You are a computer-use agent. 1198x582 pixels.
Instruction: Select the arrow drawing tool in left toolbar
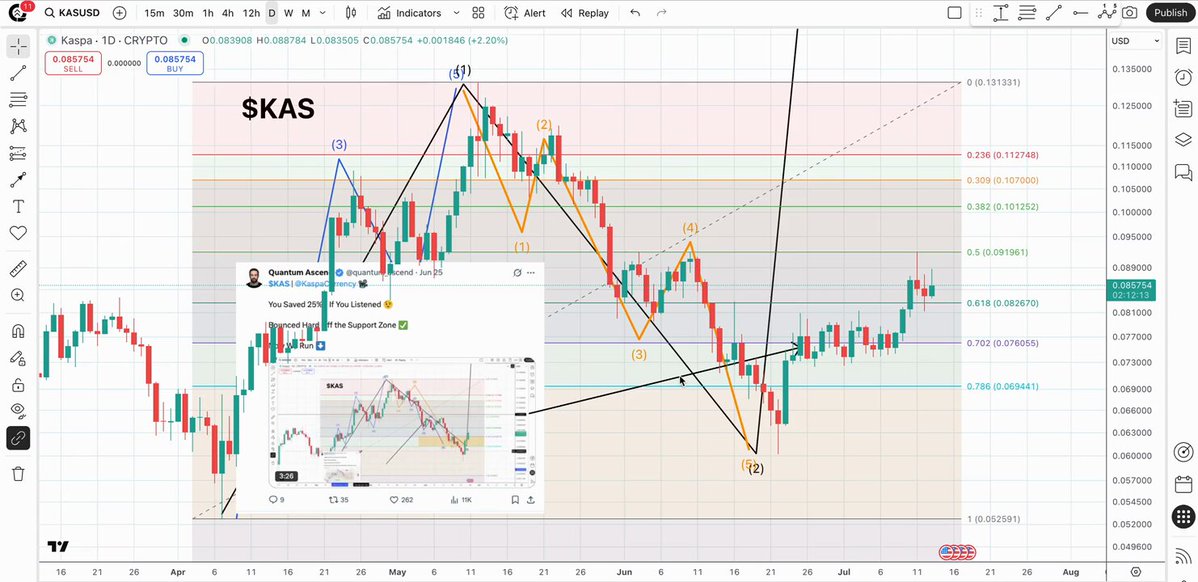pyautogui.click(x=18, y=179)
